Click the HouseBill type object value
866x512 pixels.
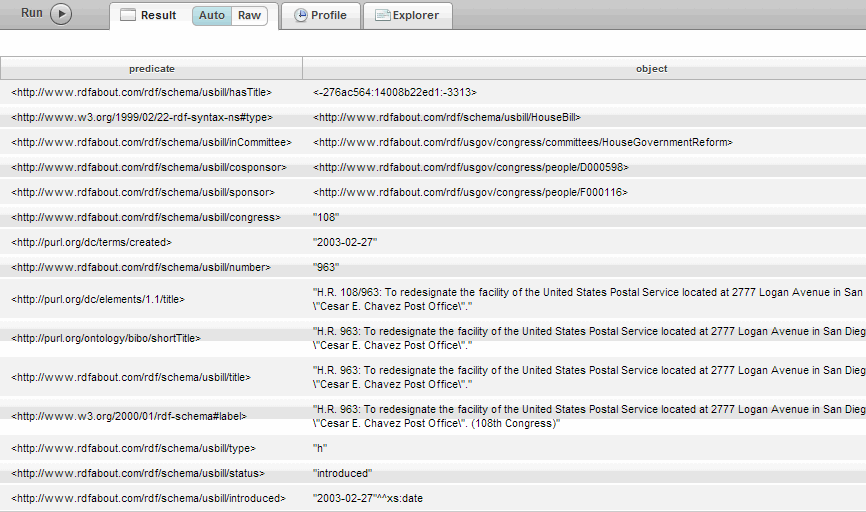(x=446, y=118)
